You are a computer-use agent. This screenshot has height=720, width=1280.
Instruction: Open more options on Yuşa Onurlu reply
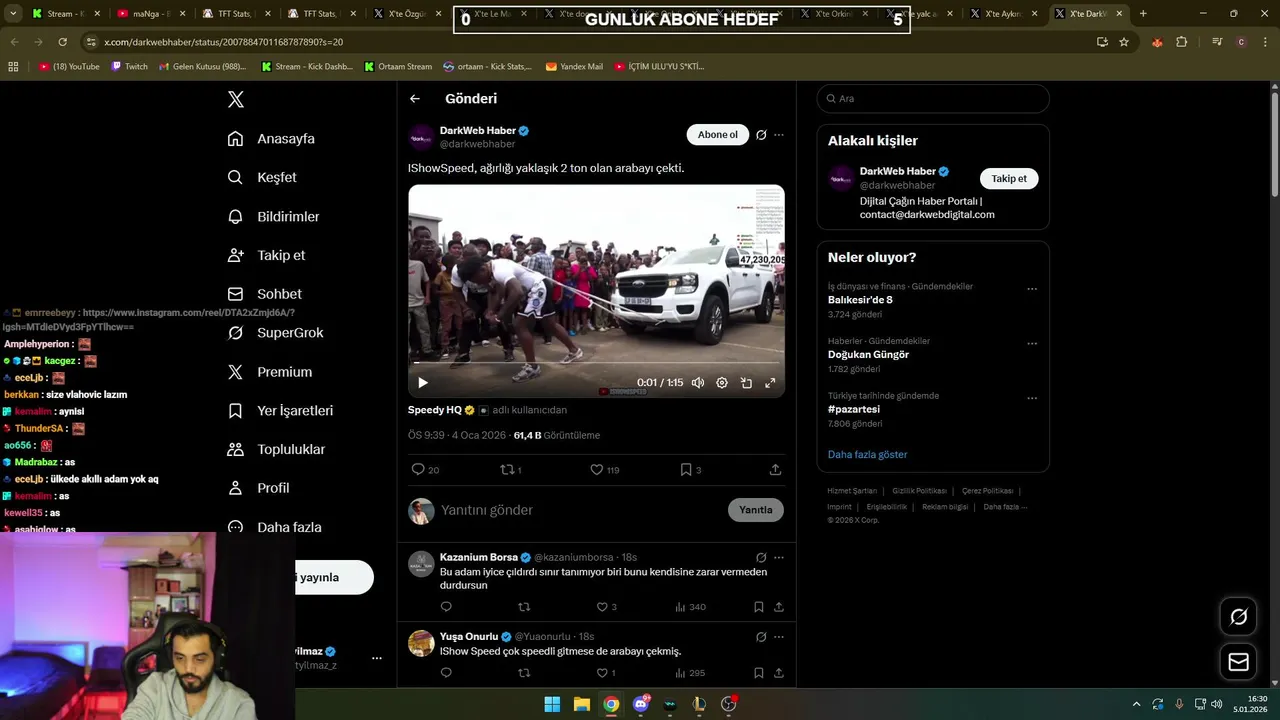click(779, 636)
